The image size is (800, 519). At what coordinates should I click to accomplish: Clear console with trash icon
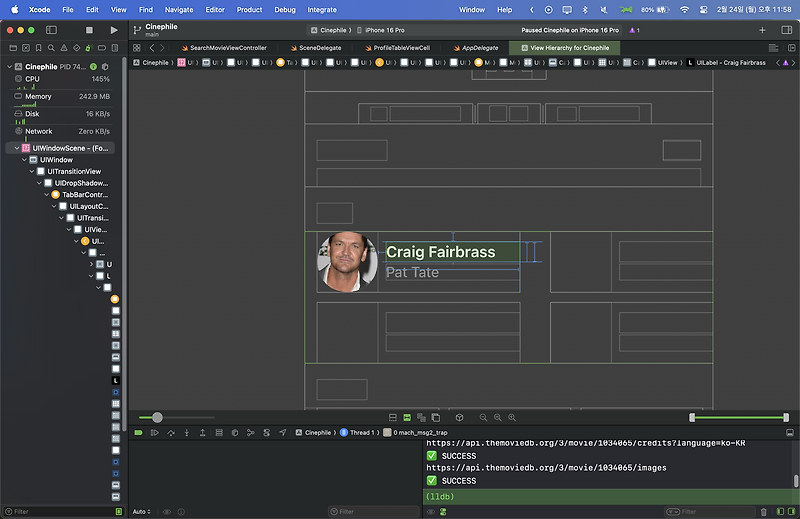pos(763,511)
